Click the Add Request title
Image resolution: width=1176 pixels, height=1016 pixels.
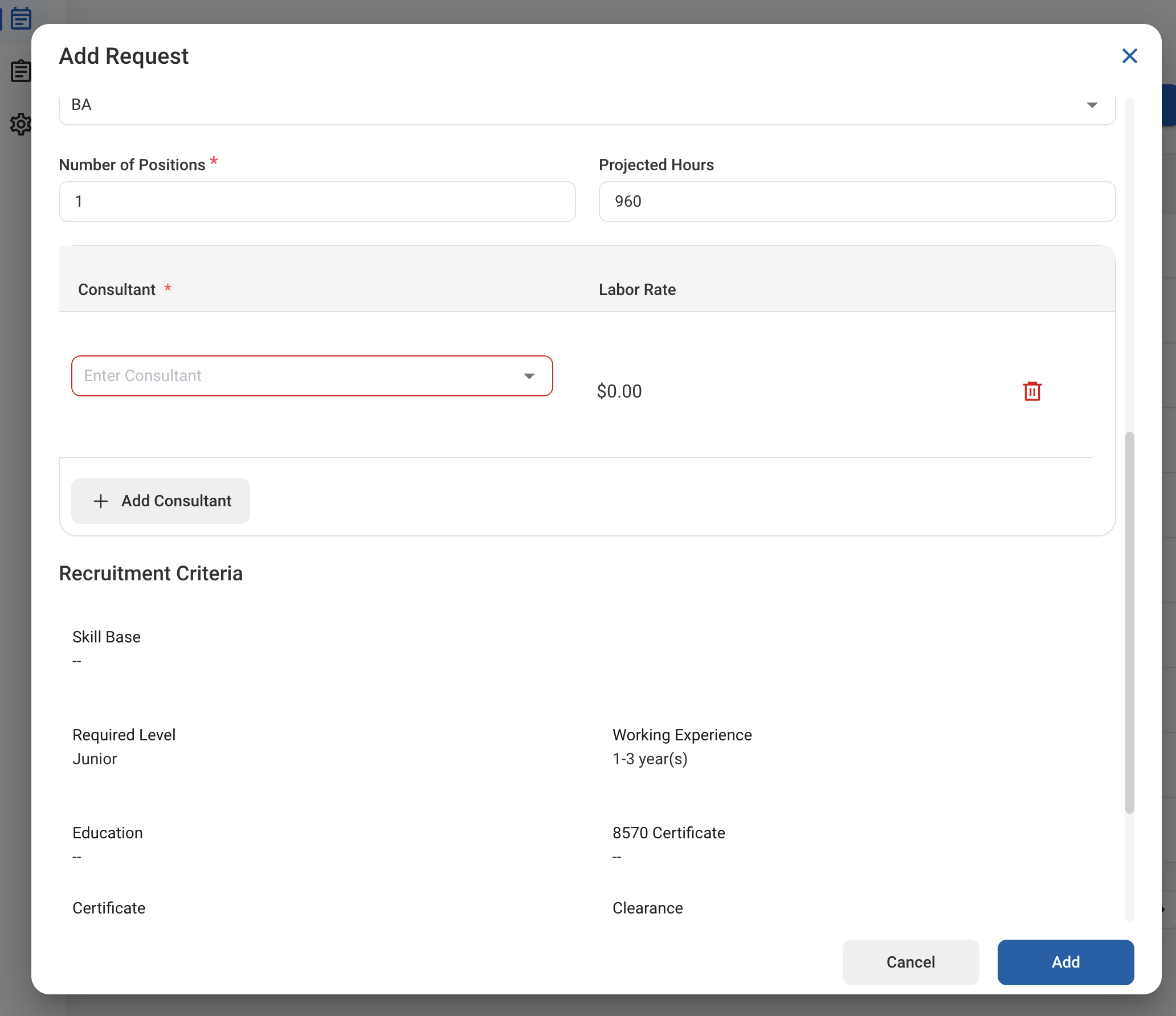pyautogui.click(x=124, y=56)
